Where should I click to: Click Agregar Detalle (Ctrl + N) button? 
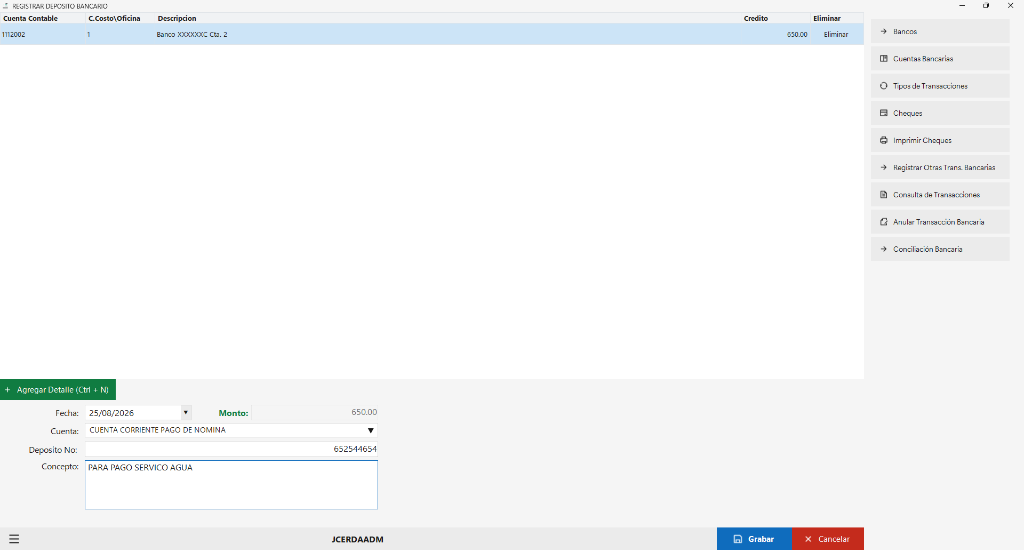[58, 390]
